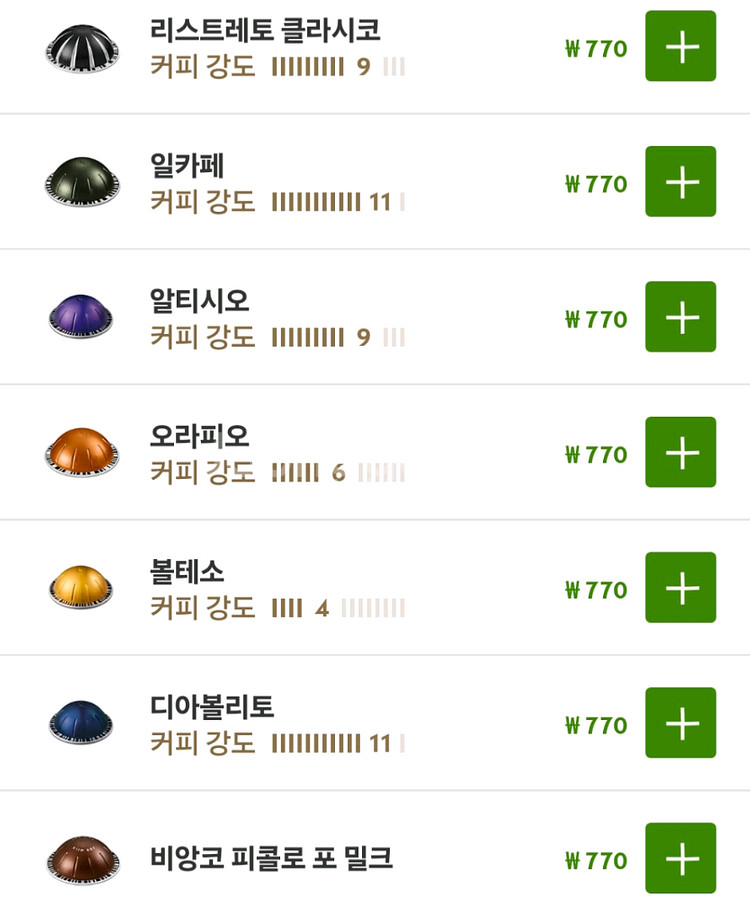Open the 볼테소 product name link
750x921 pixels.
tap(187, 571)
